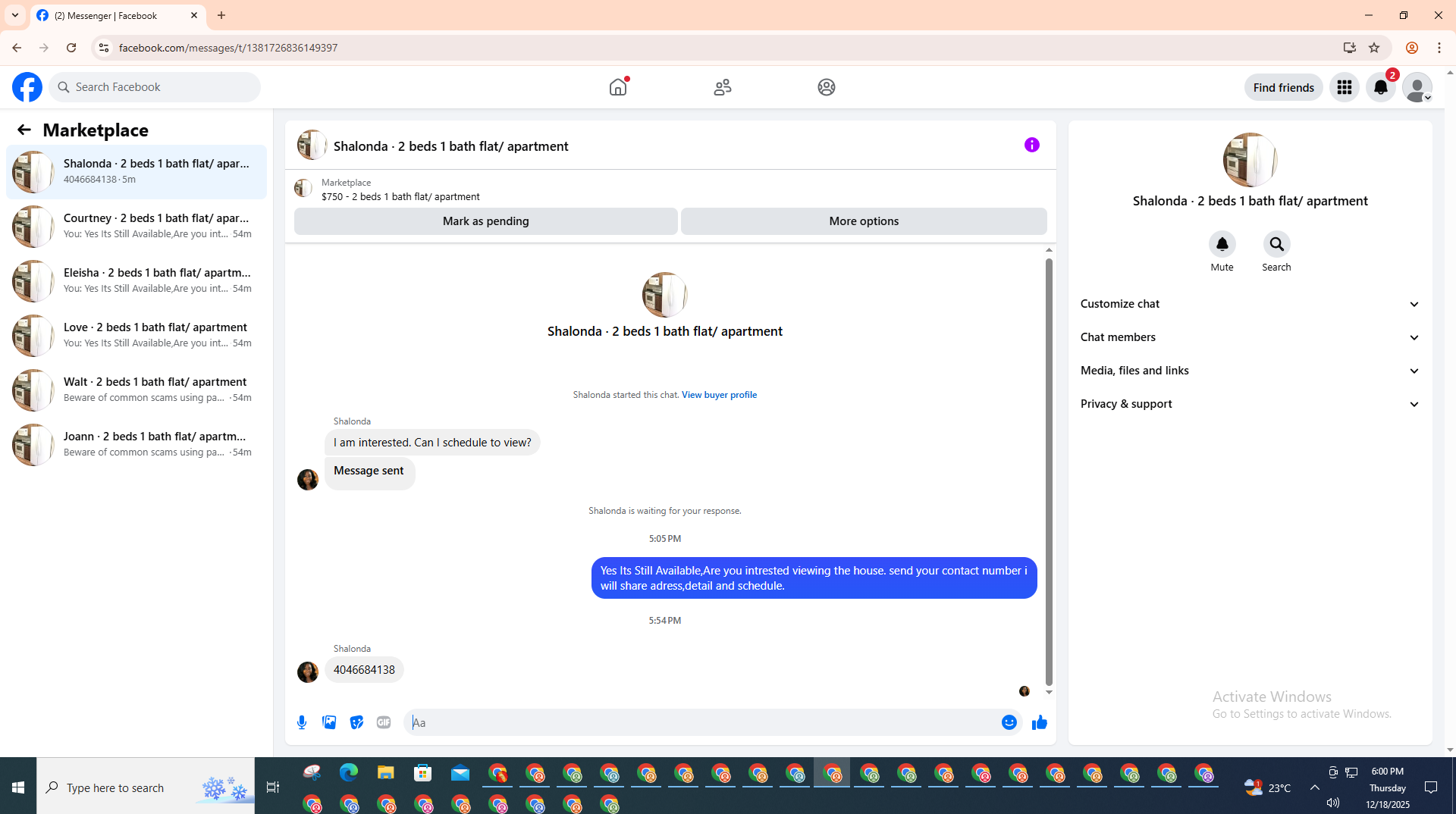Bookmark this page with the star
Image resolution: width=1456 pixels, height=814 pixels.
click(1374, 48)
